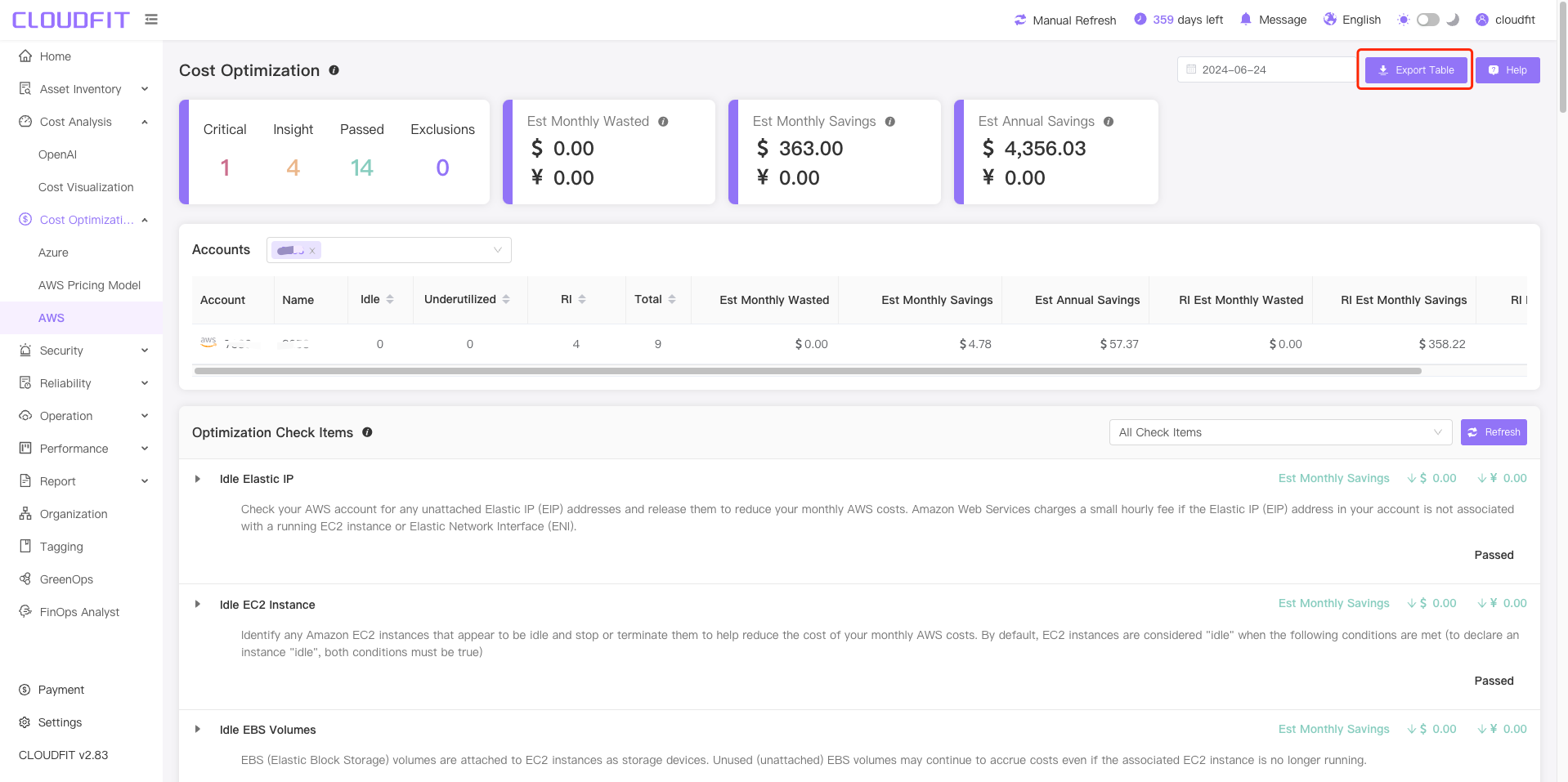Click the FinOps Analyst icon in sidebar
Viewport: 1568px width, 782px height.
click(x=25, y=611)
